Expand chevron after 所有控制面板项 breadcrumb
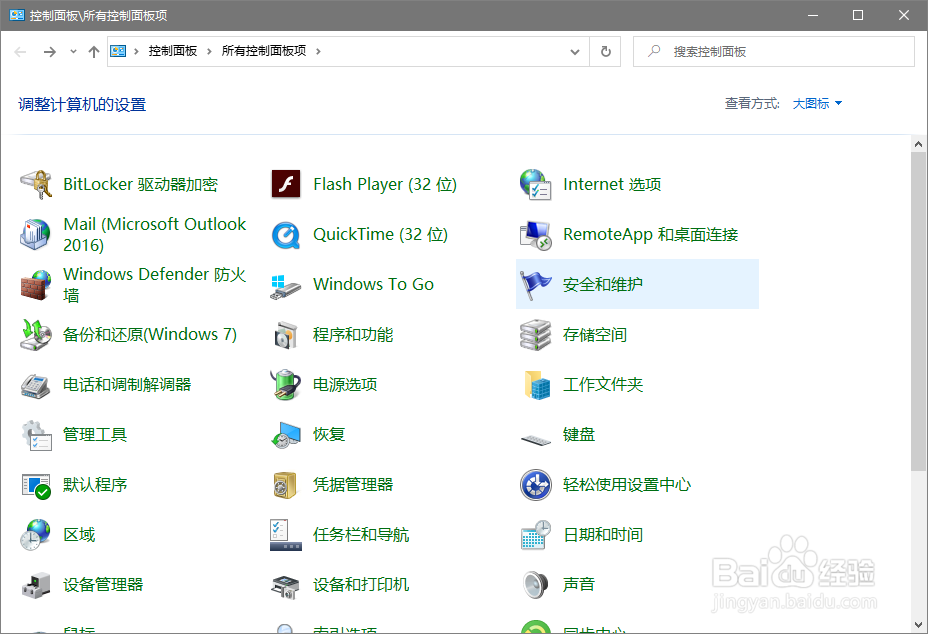928x634 pixels. click(318, 52)
